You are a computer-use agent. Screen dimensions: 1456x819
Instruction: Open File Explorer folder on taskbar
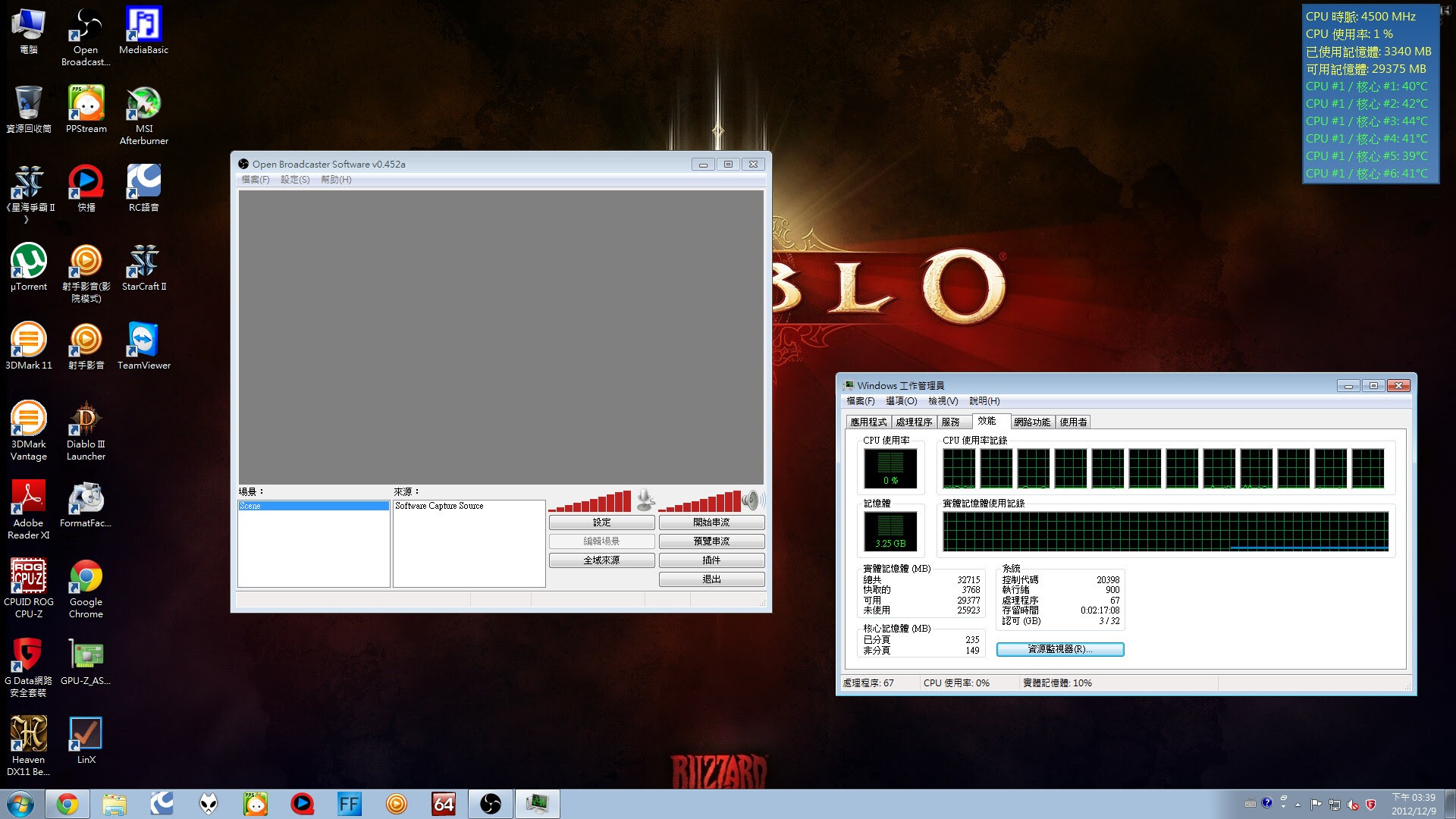click(x=115, y=804)
